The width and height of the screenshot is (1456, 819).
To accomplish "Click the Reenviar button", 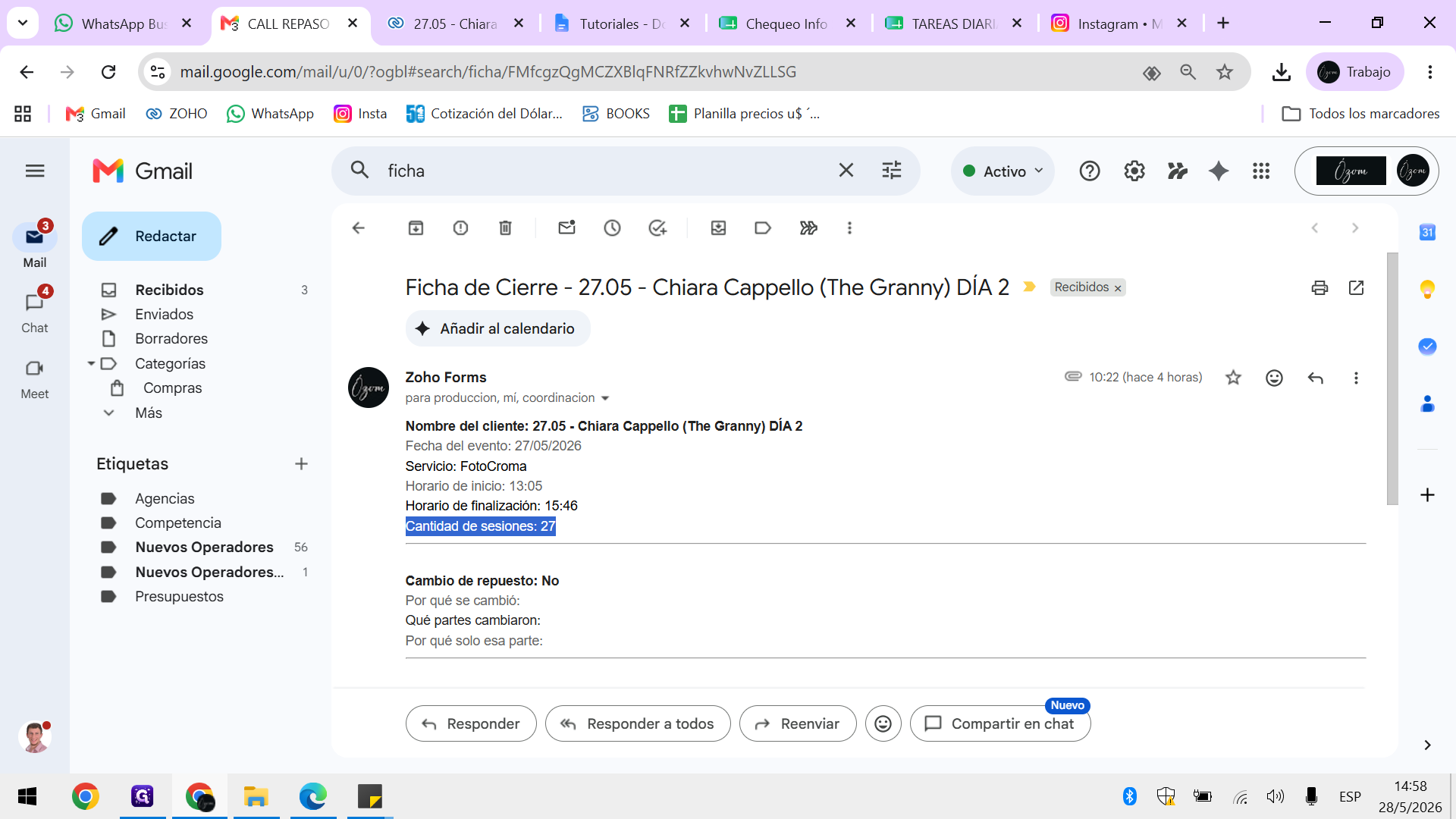I will 798,724.
